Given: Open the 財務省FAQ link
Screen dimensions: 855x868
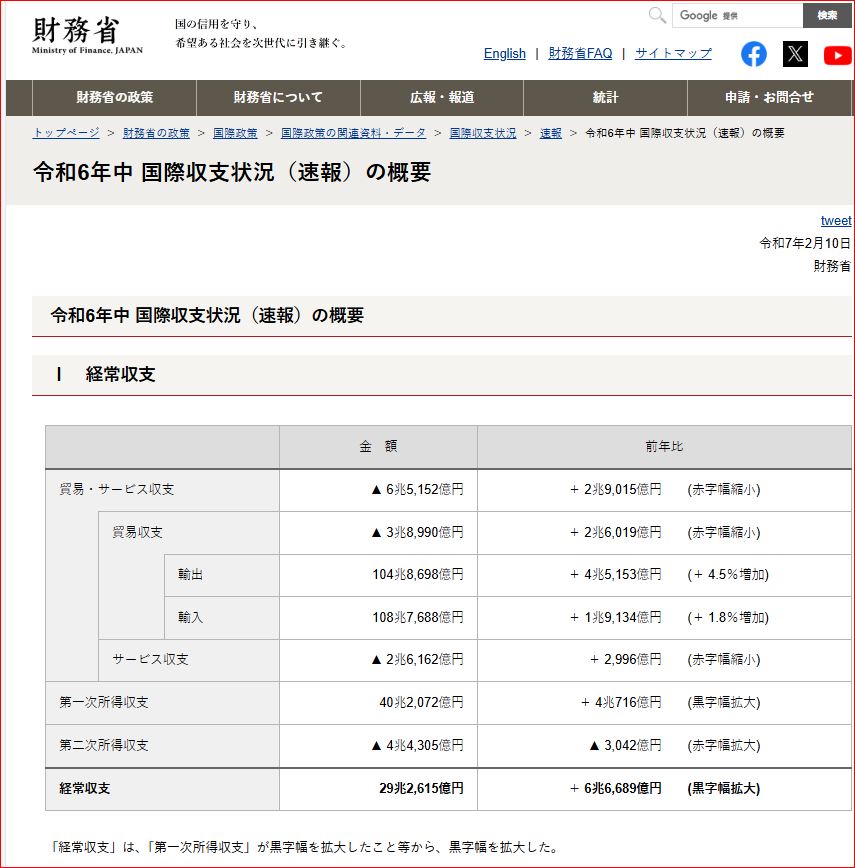Looking at the screenshot, I should tap(580, 54).
